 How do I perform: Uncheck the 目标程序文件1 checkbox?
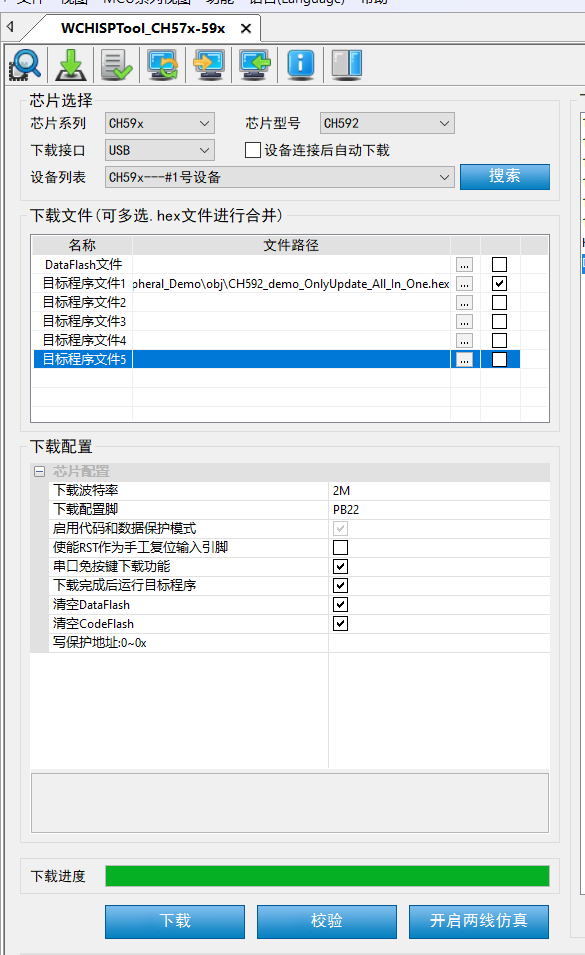[499, 283]
